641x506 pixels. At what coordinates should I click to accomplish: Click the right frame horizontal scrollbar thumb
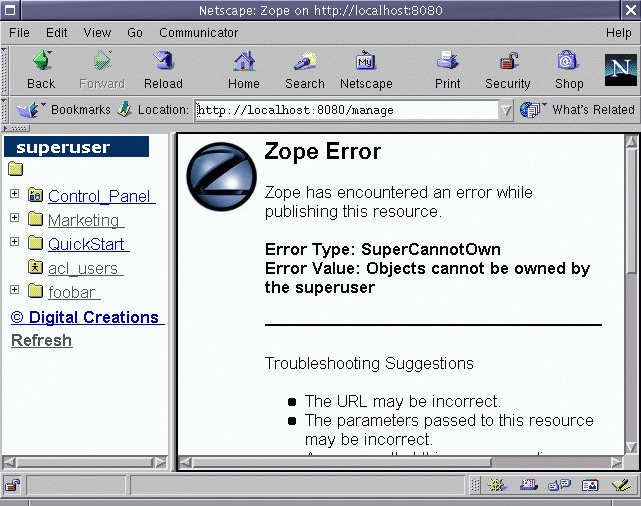click(x=341, y=462)
